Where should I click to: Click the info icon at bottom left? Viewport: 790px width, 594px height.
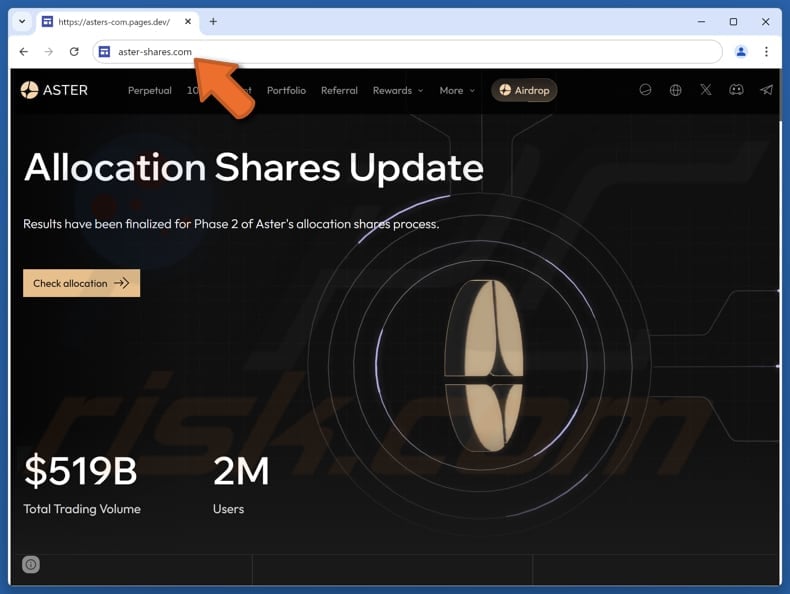pos(31,565)
